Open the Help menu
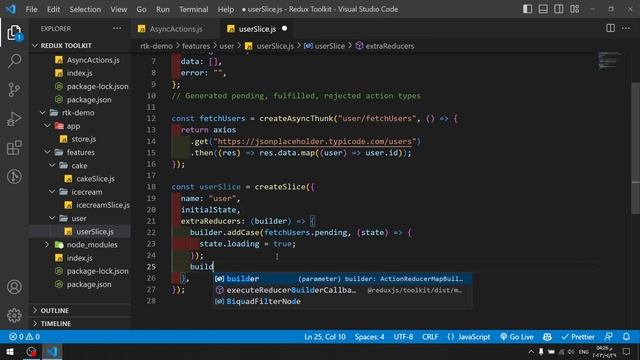This screenshot has width=640, height=360. click(x=226, y=9)
